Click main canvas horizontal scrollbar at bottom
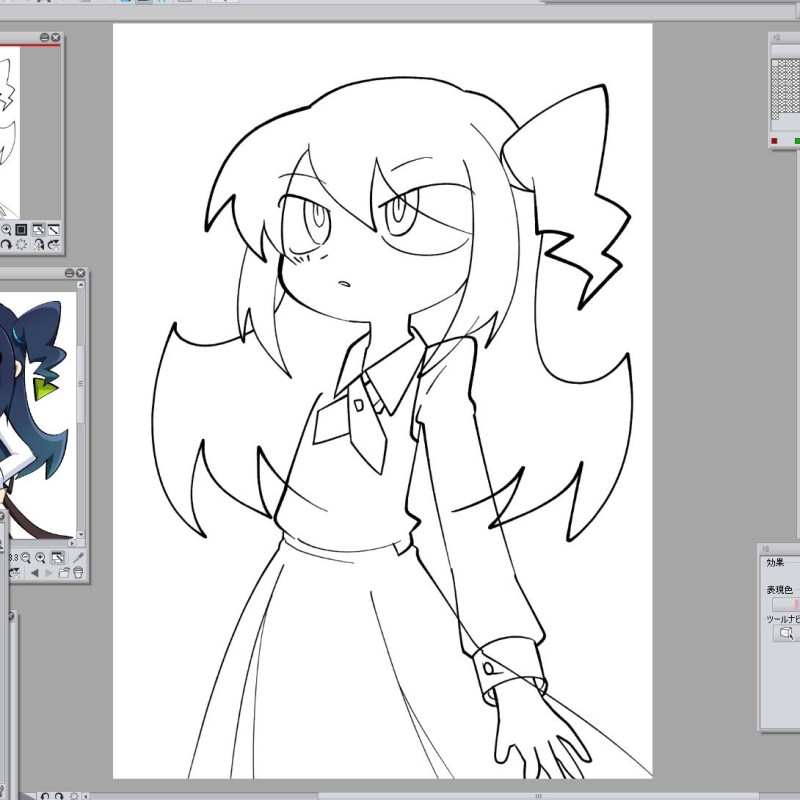Image resolution: width=800 pixels, height=800 pixels. 538,796
